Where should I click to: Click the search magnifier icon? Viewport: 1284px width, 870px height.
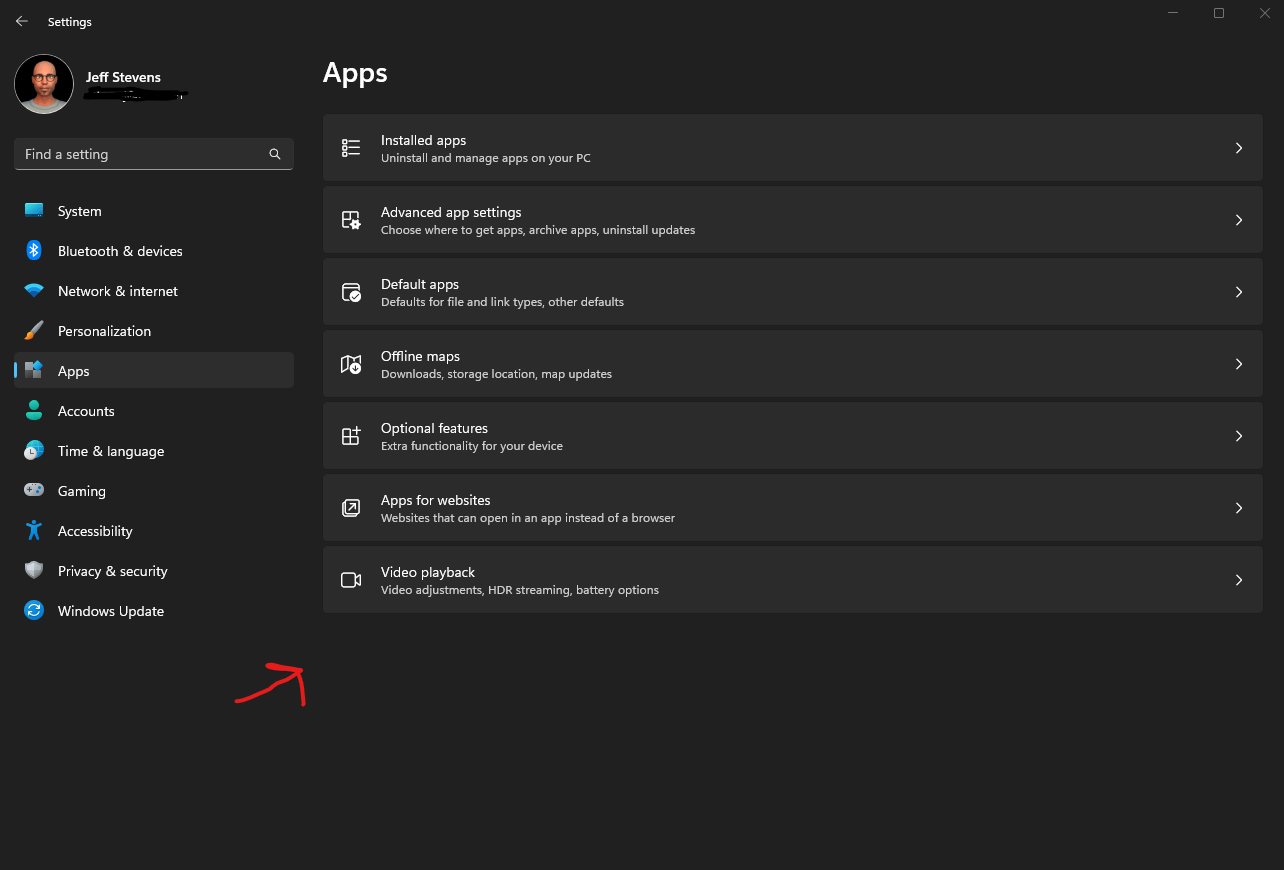pos(275,154)
